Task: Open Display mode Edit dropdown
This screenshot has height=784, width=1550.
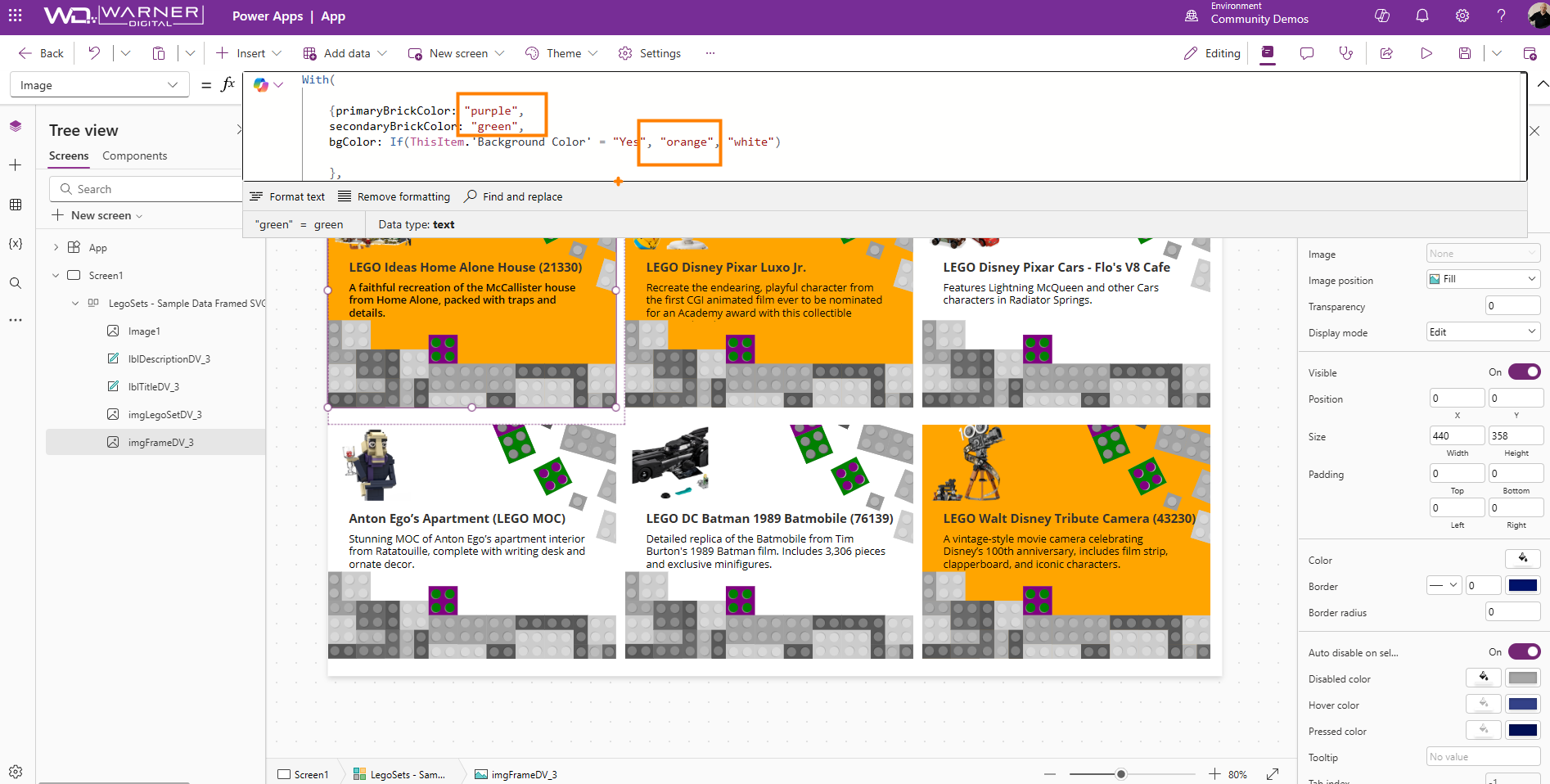Action: tap(1483, 331)
